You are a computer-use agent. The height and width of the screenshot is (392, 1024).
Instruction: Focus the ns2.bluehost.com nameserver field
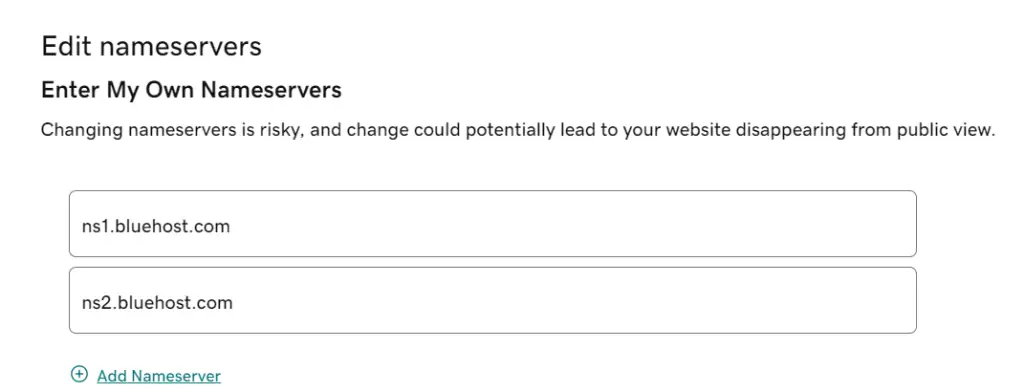[x=492, y=301]
